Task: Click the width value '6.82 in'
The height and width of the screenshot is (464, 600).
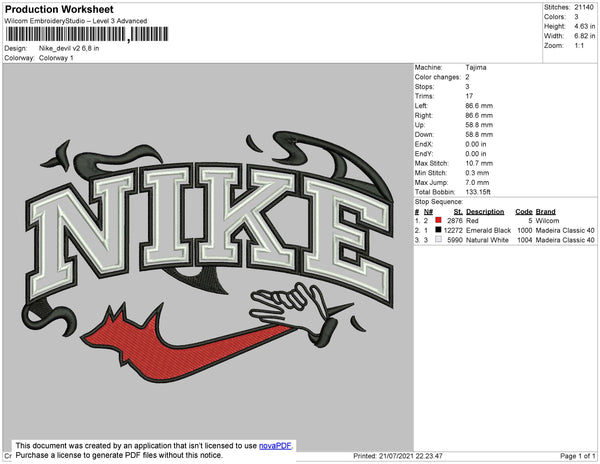Action: [584, 36]
